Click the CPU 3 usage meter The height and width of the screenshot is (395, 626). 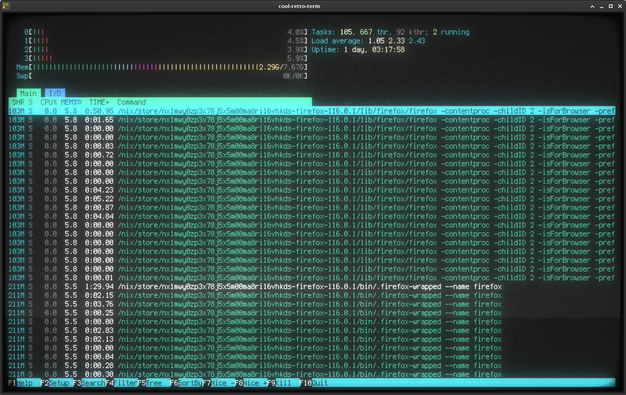(166, 58)
